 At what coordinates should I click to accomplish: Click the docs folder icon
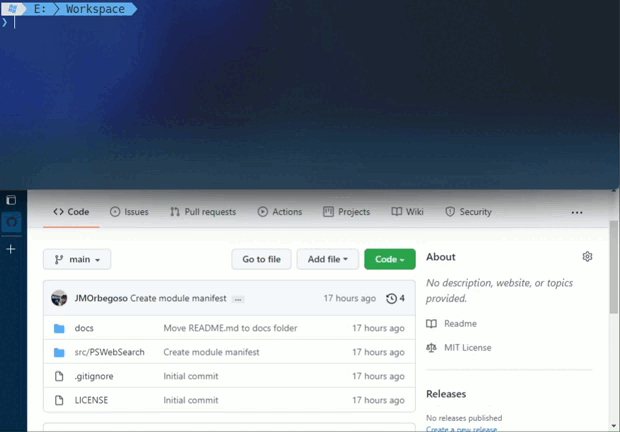tap(59, 328)
